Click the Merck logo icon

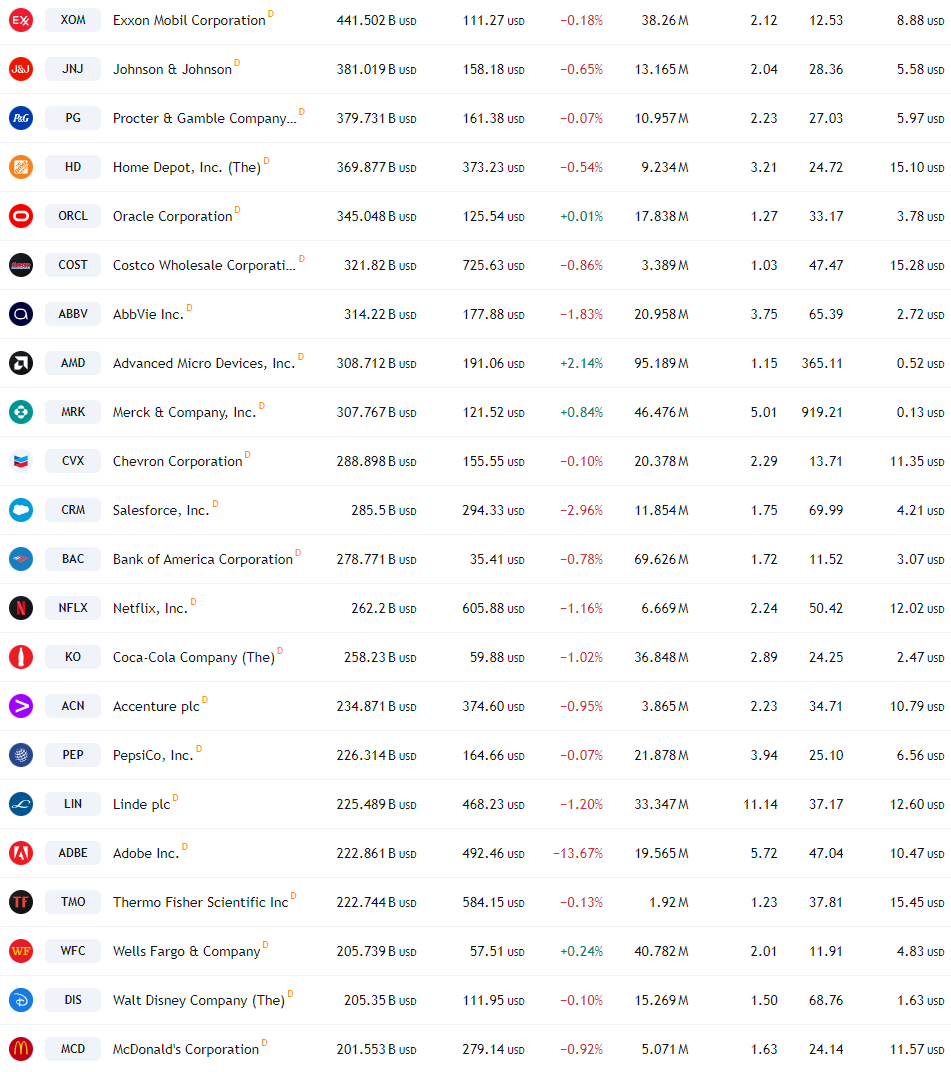[x=21, y=412]
